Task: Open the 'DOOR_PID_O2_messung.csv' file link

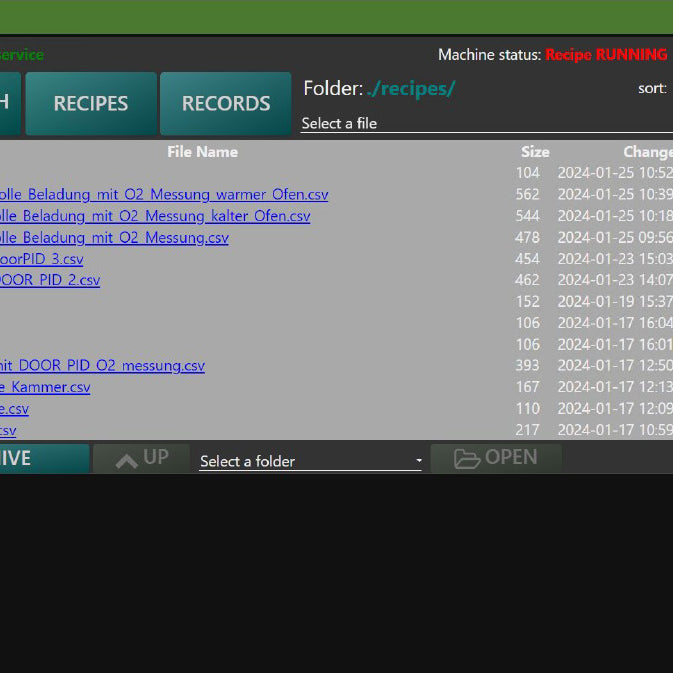Action: [x=103, y=365]
